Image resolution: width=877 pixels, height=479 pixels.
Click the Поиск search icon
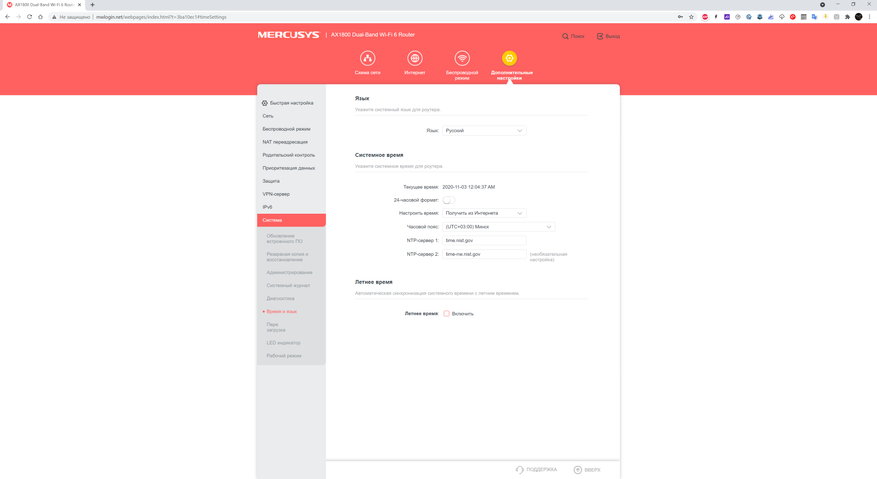(566, 36)
